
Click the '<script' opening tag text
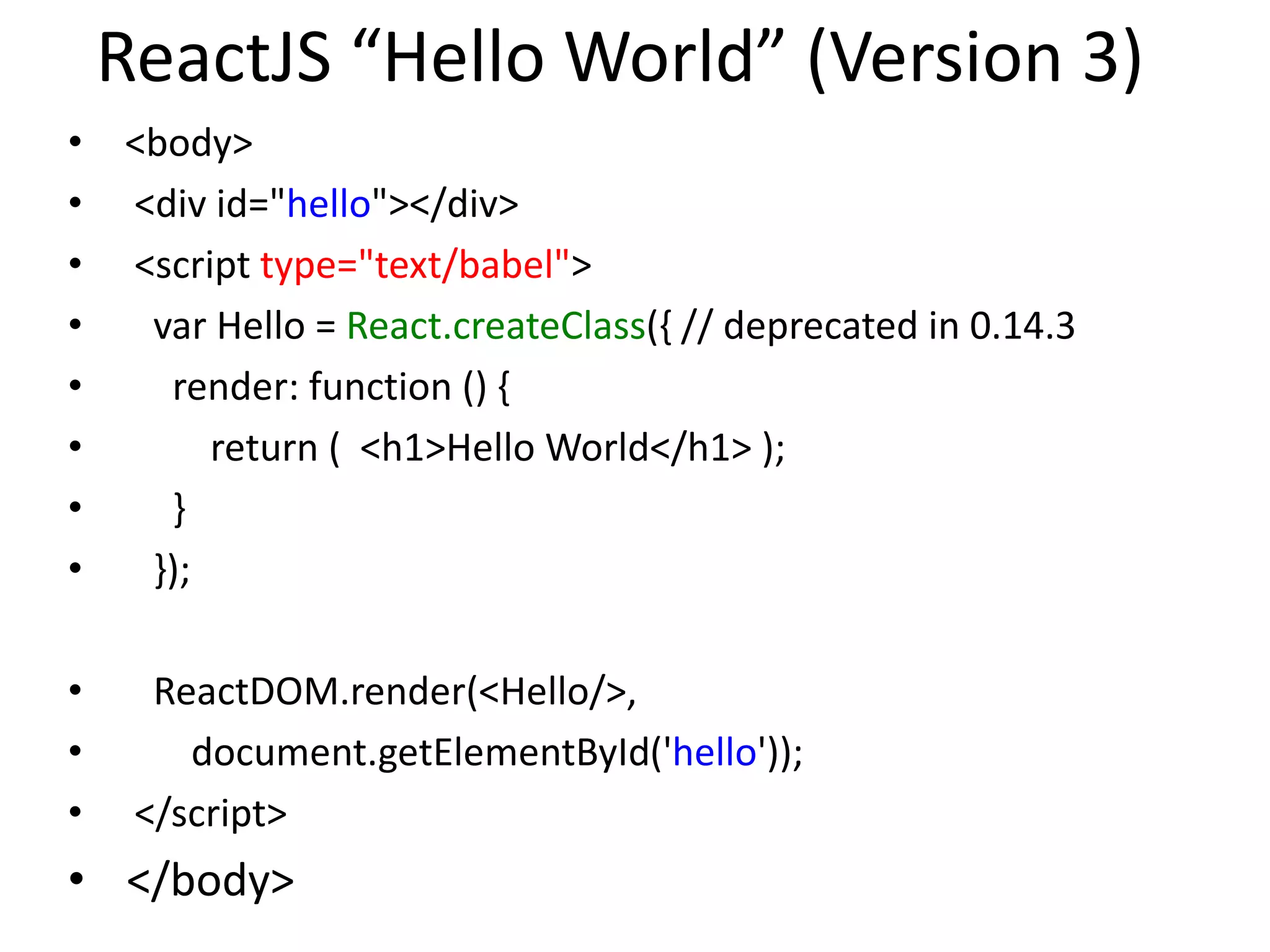[x=192, y=267]
